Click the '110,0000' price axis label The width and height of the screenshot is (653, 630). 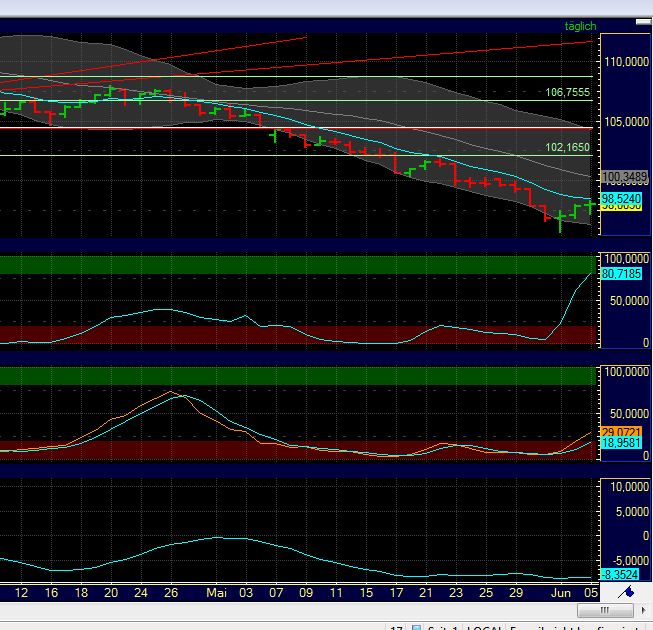(626, 62)
